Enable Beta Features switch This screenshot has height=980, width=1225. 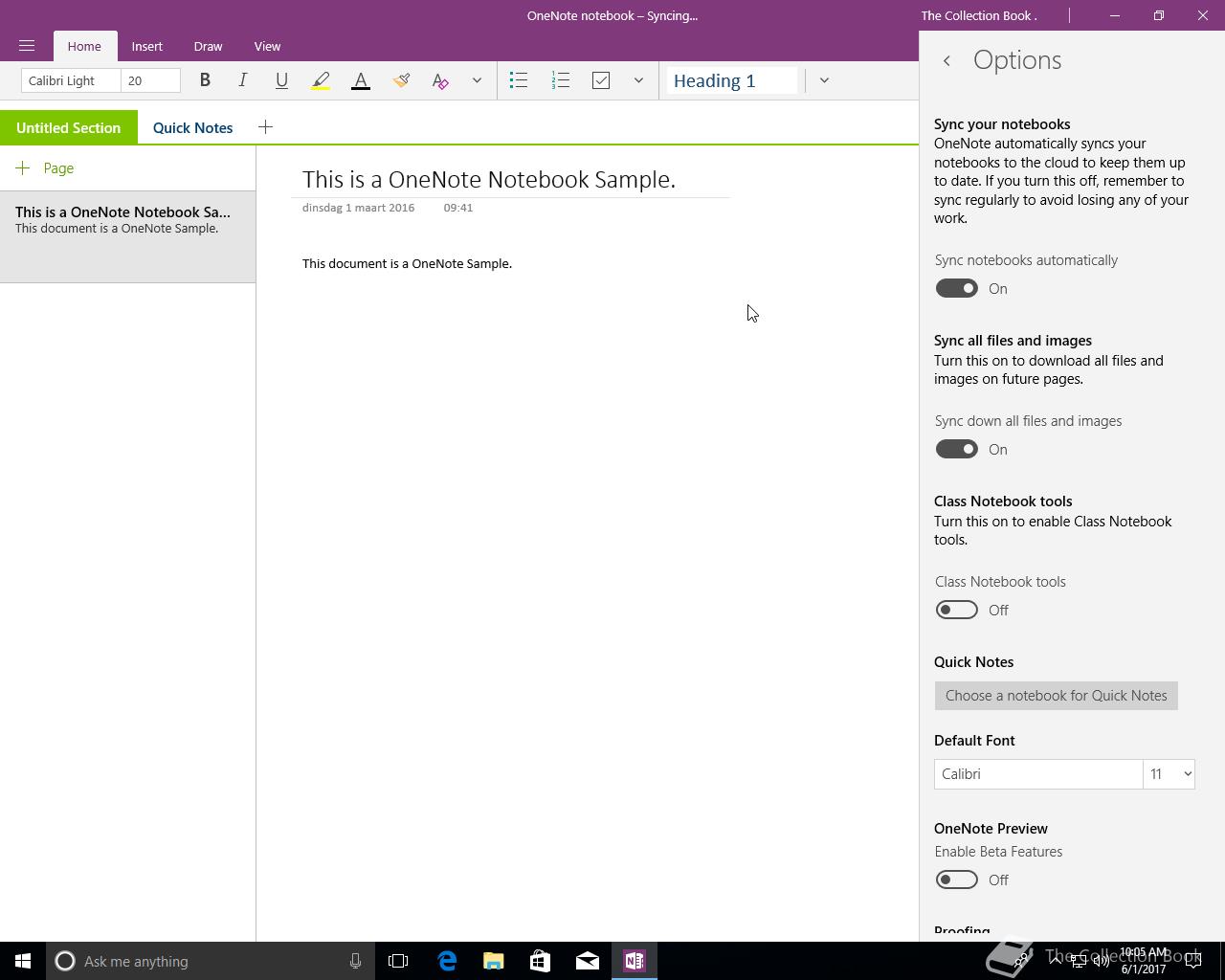[956, 880]
